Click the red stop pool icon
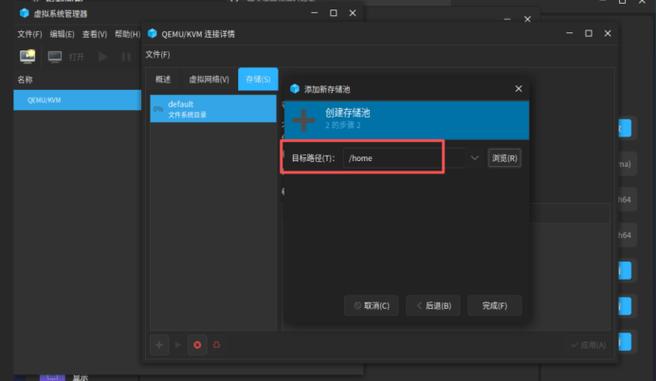 (x=197, y=345)
